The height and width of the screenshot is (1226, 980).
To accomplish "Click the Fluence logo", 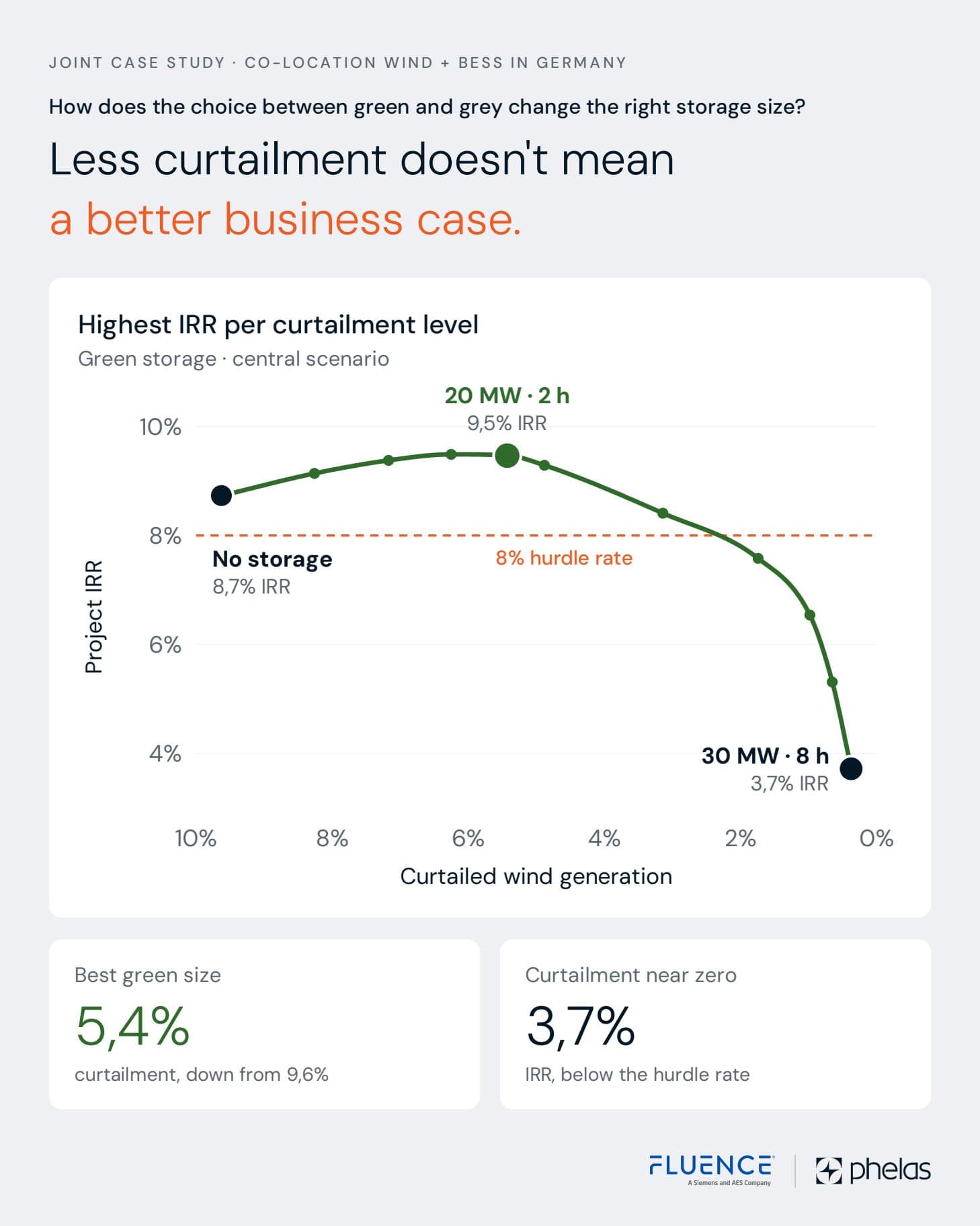I will point(712,1170).
